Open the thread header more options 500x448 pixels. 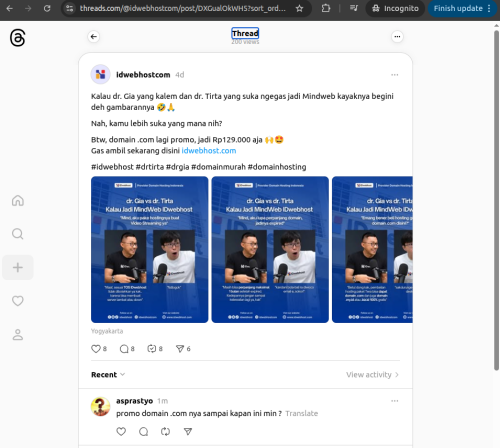coord(397,37)
